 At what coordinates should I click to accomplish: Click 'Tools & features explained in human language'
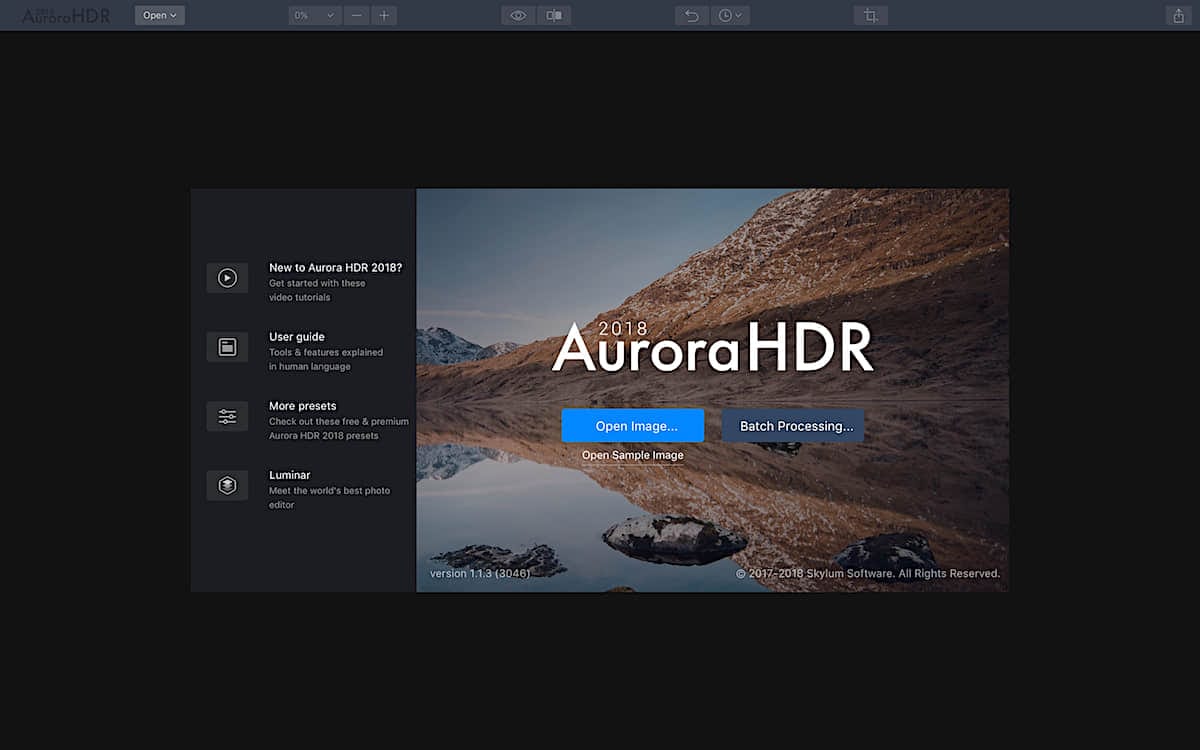point(326,359)
